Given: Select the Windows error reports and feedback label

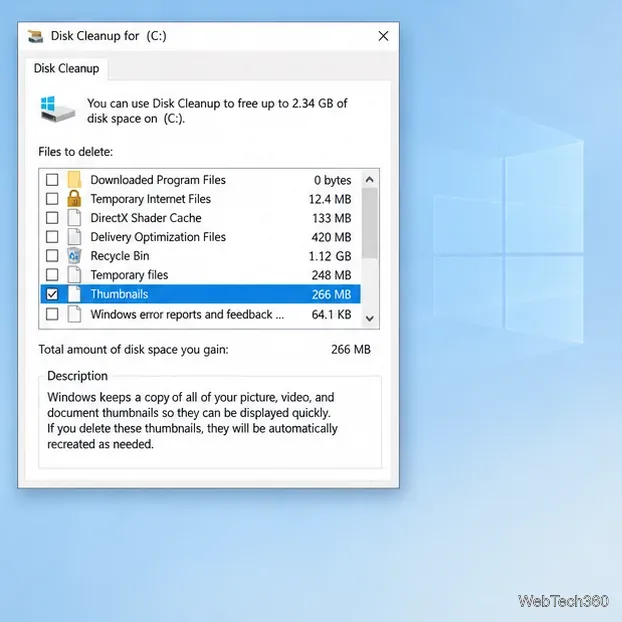Looking at the screenshot, I should coord(187,314).
